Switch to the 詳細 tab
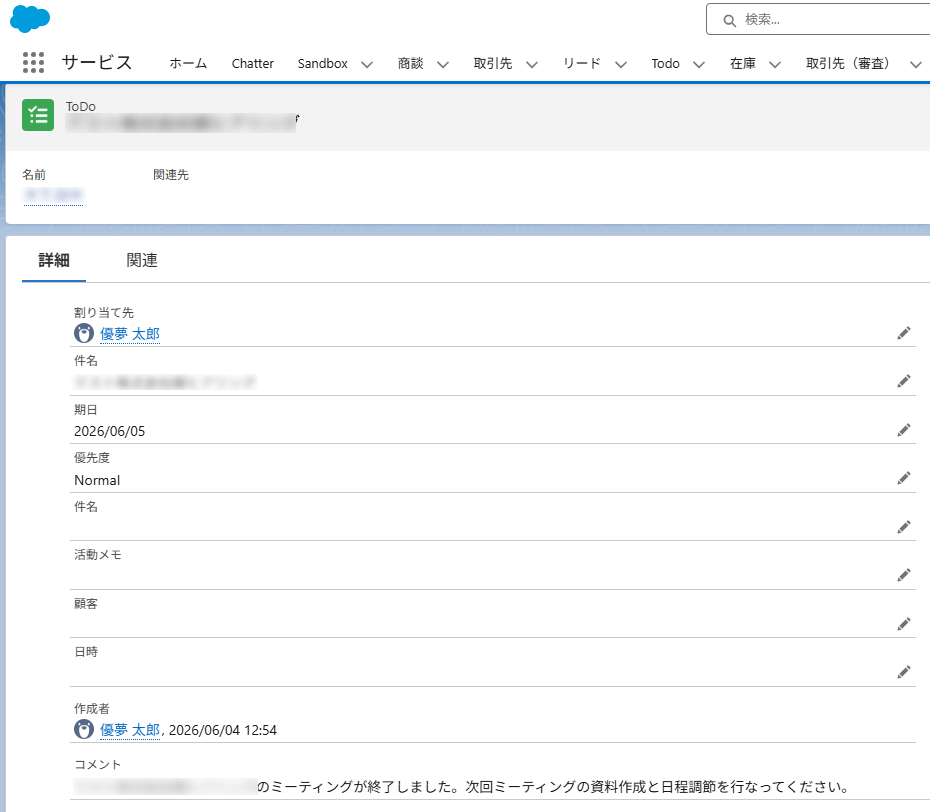Image resolution: width=930 pixels, height=812 pixels. click(54, 260)
